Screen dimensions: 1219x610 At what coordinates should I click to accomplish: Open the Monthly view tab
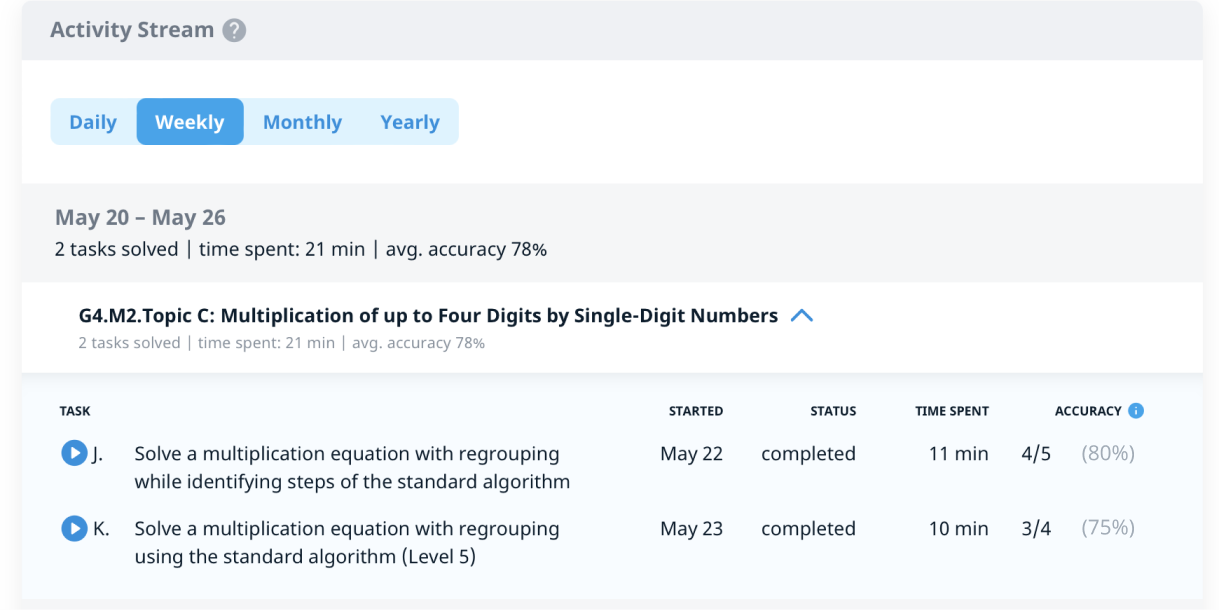302,122
